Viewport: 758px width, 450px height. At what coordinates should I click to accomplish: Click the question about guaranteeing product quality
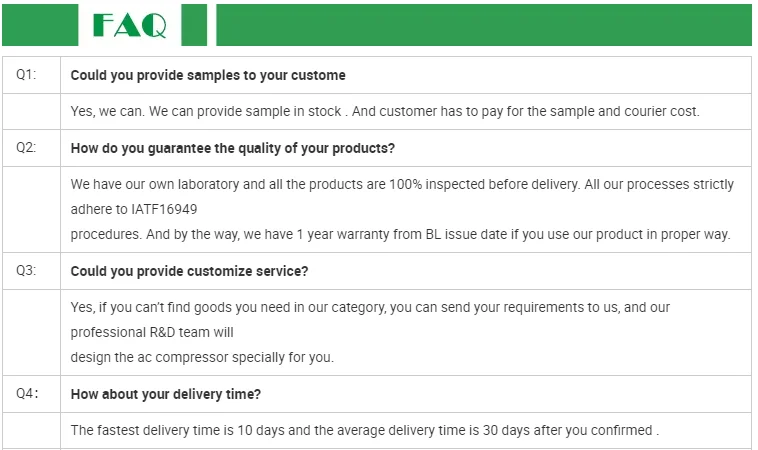[232, 148]
